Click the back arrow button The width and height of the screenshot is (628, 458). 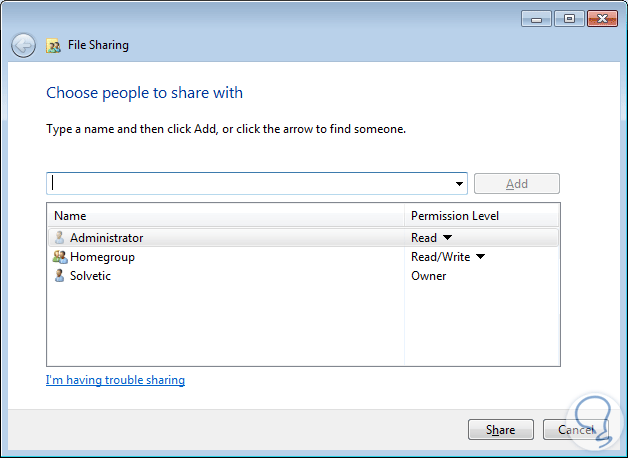click(x=23, y=45)
